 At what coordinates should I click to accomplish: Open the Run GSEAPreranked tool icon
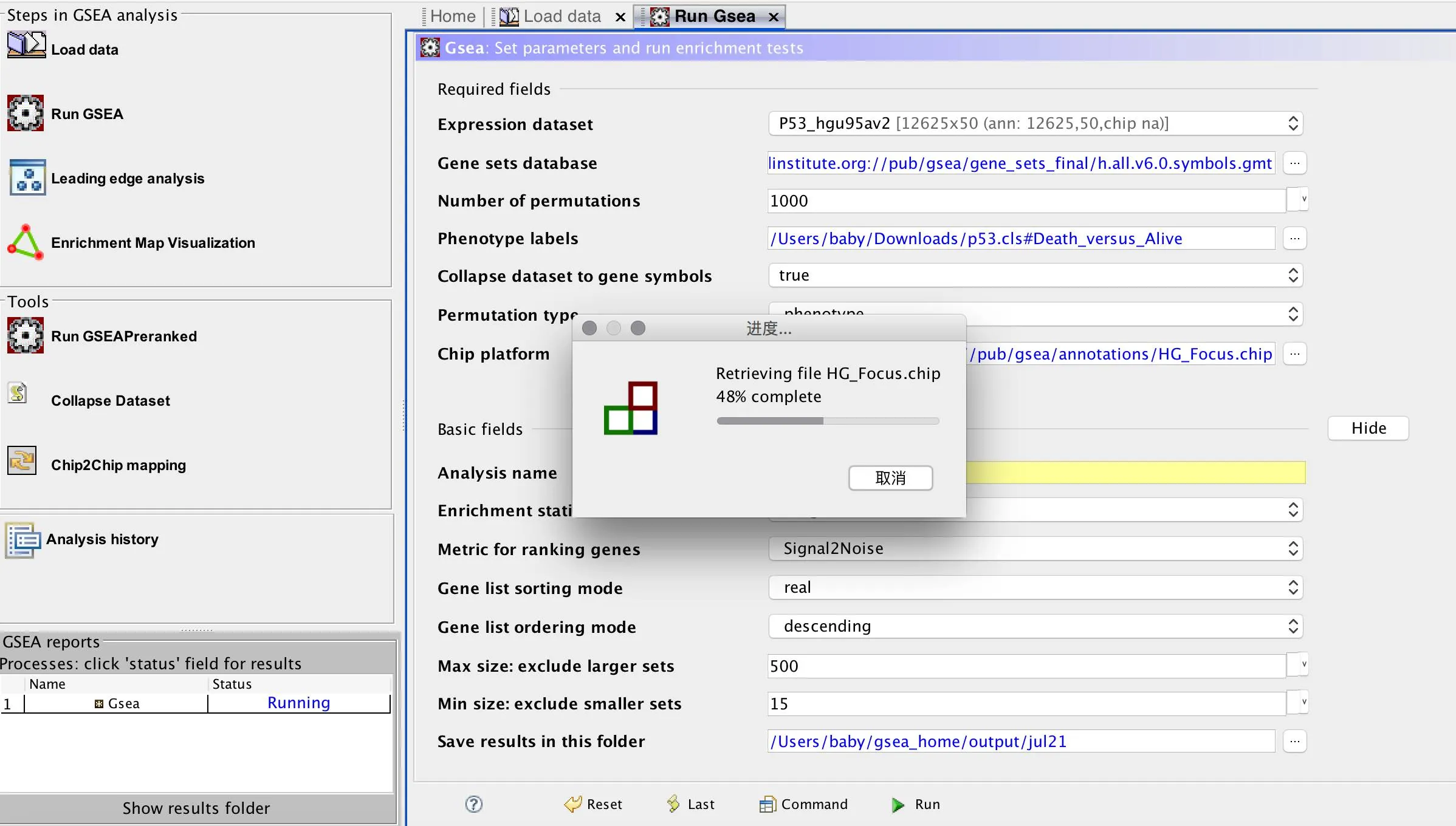tap(26, 335)
